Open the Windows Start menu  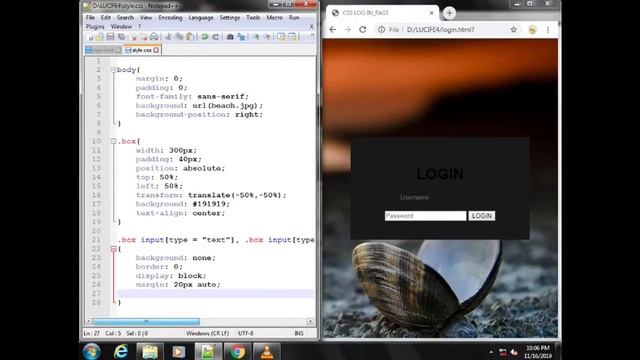(91, 351)
